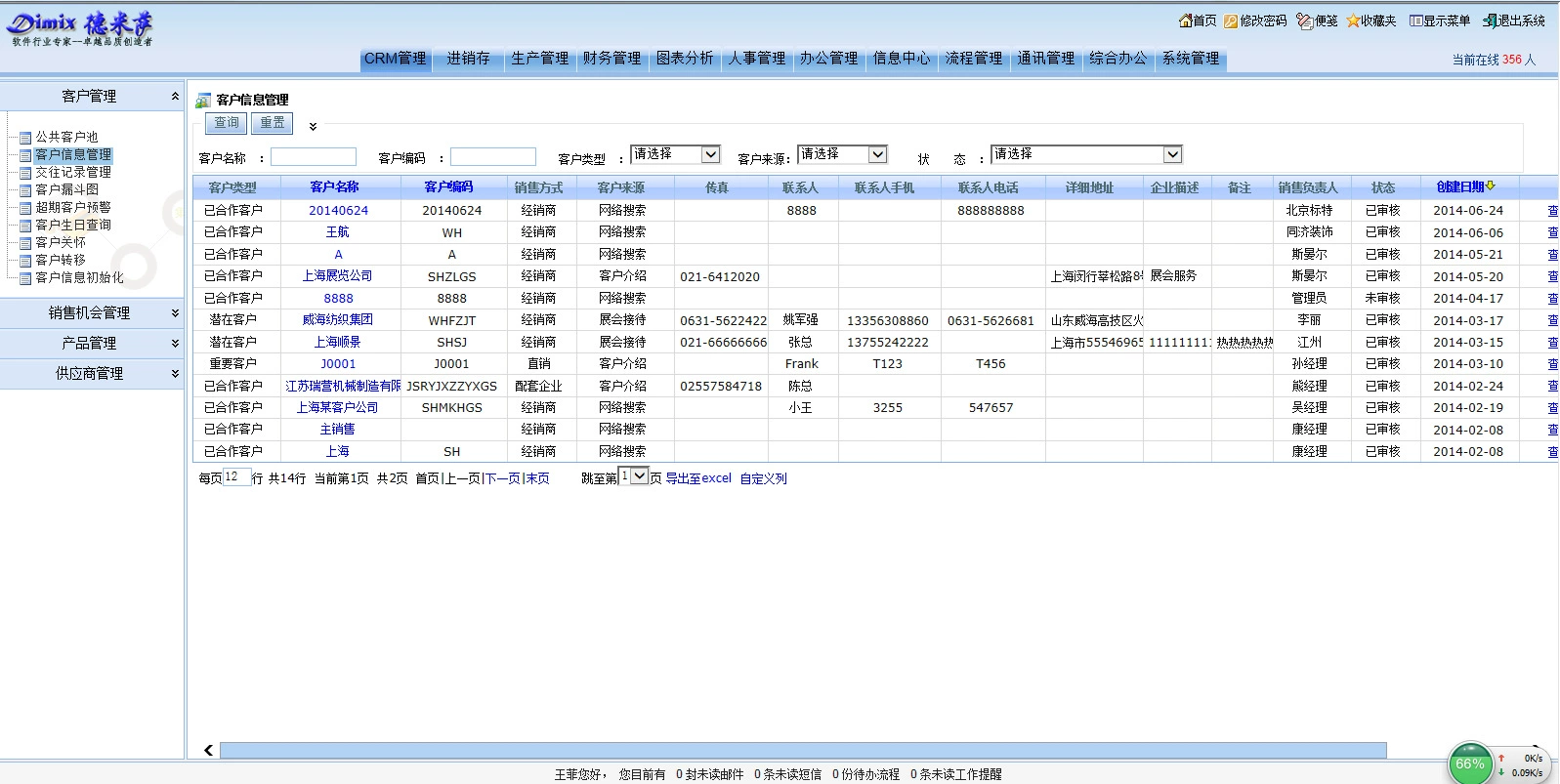Open 客户生日查询 in the sidebar
The width and height of the screenshot is (1560, 784).
click(x=73, y=225)
